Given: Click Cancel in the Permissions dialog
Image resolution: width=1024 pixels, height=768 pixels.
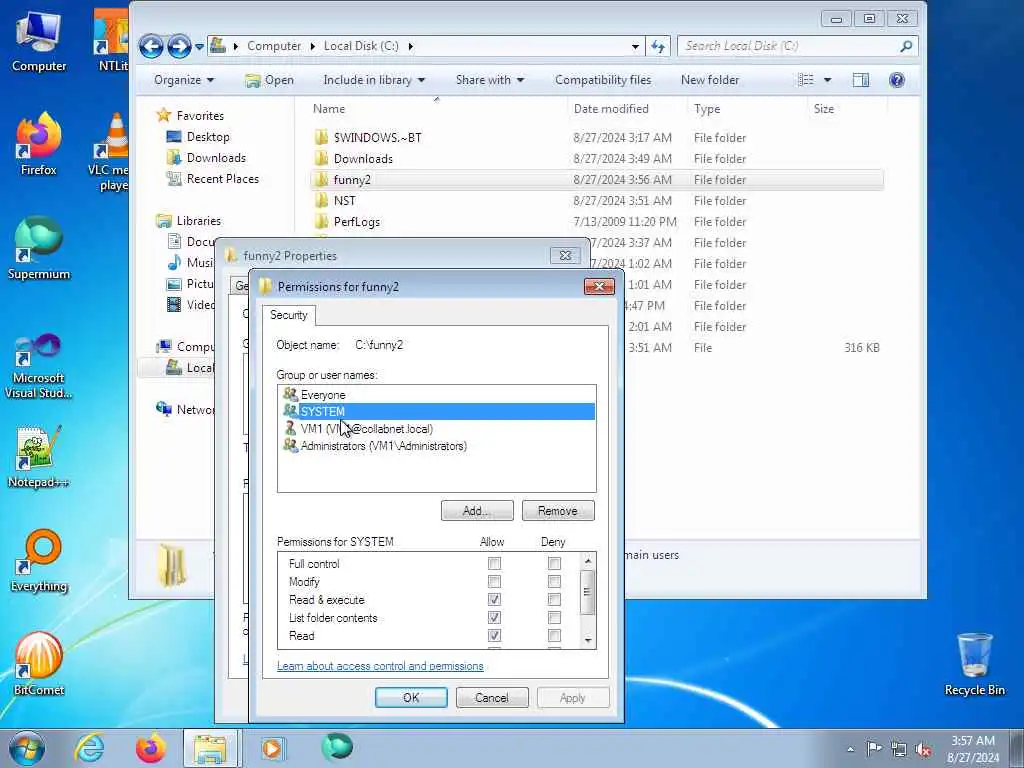Looking at the screenshot, I should tap(492, 697).
